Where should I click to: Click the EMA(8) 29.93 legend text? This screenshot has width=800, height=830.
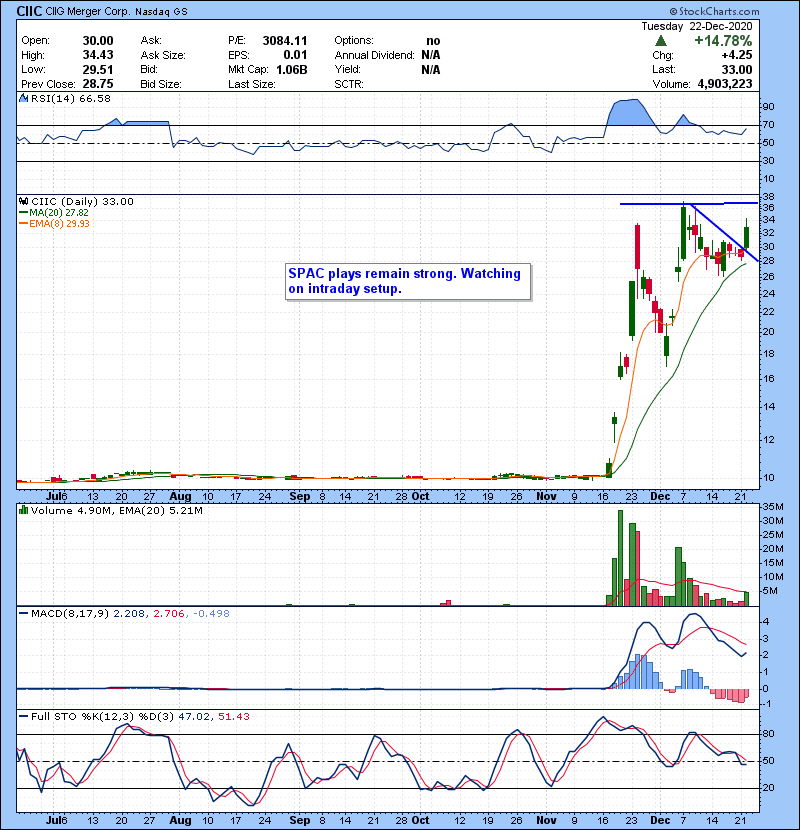point(60,223)
